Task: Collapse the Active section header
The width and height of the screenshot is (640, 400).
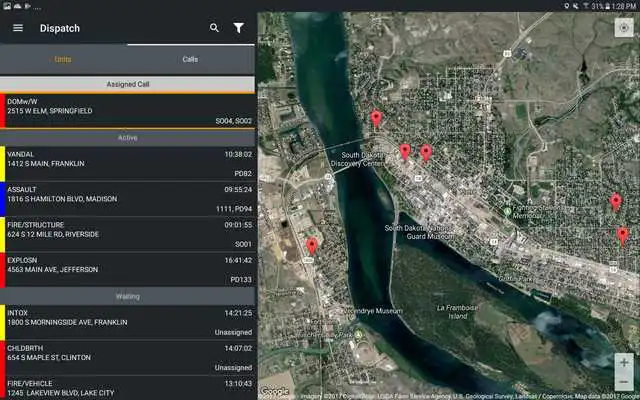Action: point(127,137)
